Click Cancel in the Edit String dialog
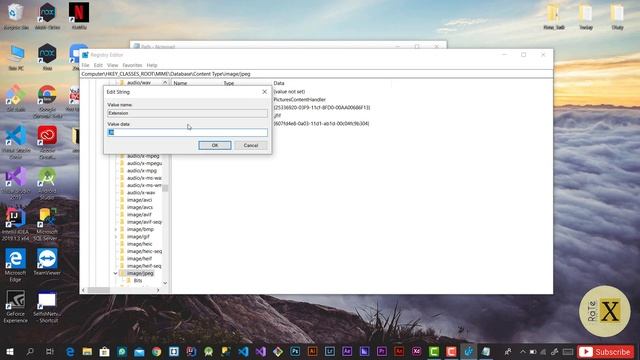Screen dimensions: 640x360 click(251, 145)
